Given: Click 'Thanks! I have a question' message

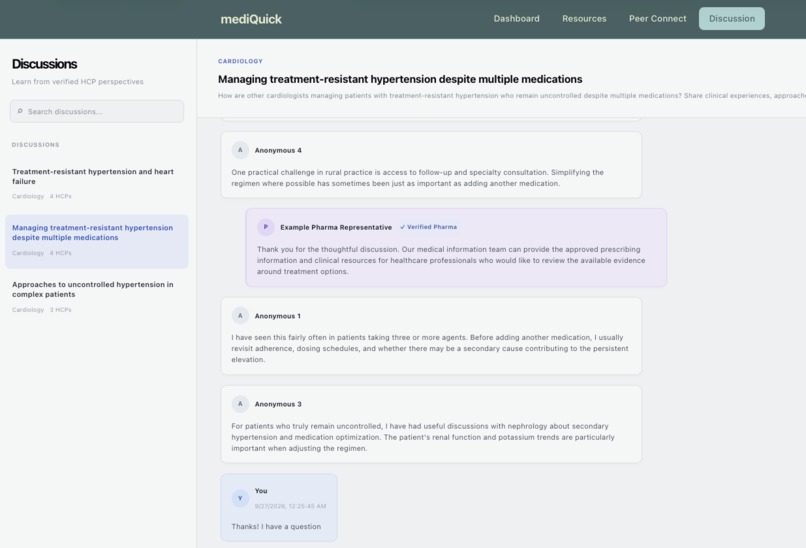Looking at the screenshot, I should click(276, 526).
